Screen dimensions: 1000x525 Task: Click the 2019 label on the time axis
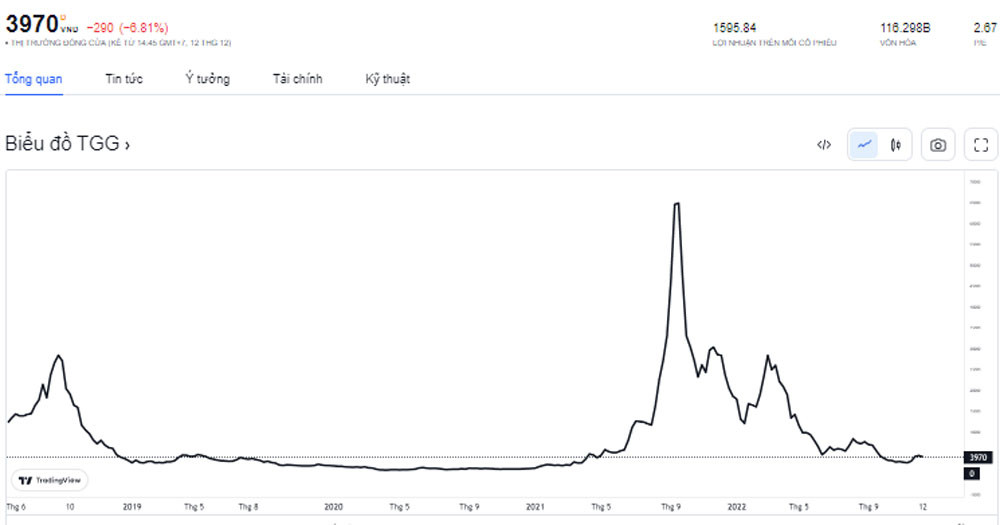point(132,507)
